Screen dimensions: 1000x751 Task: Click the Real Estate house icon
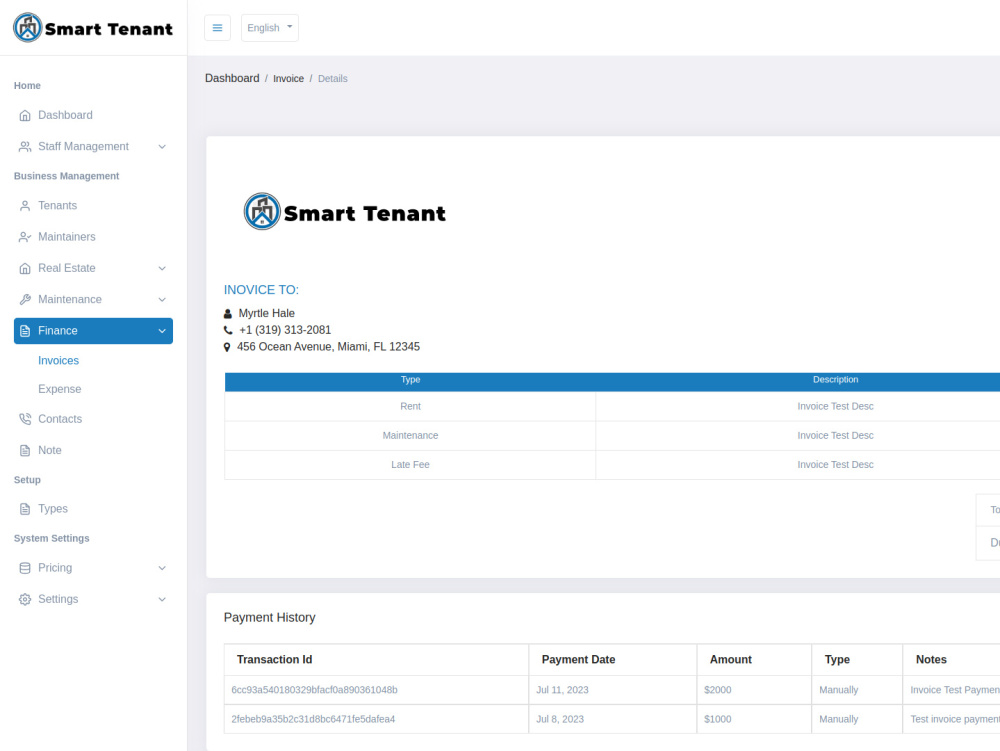pyautogui.click(x=25, y=268)
